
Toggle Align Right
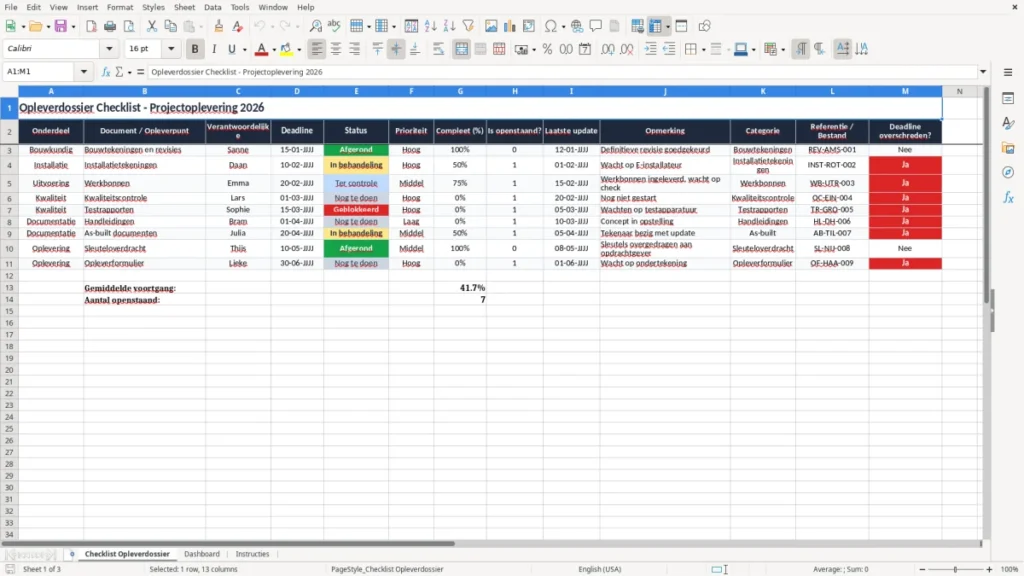coord(355,49)
